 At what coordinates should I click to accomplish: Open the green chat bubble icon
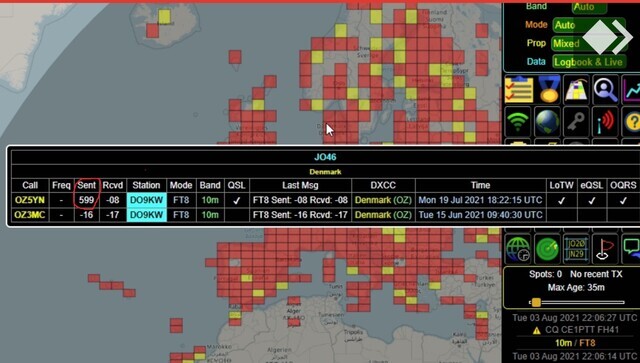point(631,249)
